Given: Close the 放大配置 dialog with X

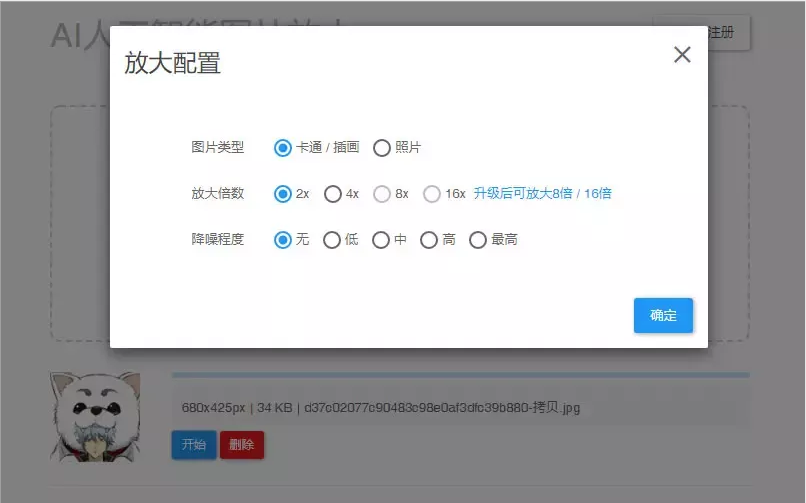Looking at the screenshot, I should 682,54.
